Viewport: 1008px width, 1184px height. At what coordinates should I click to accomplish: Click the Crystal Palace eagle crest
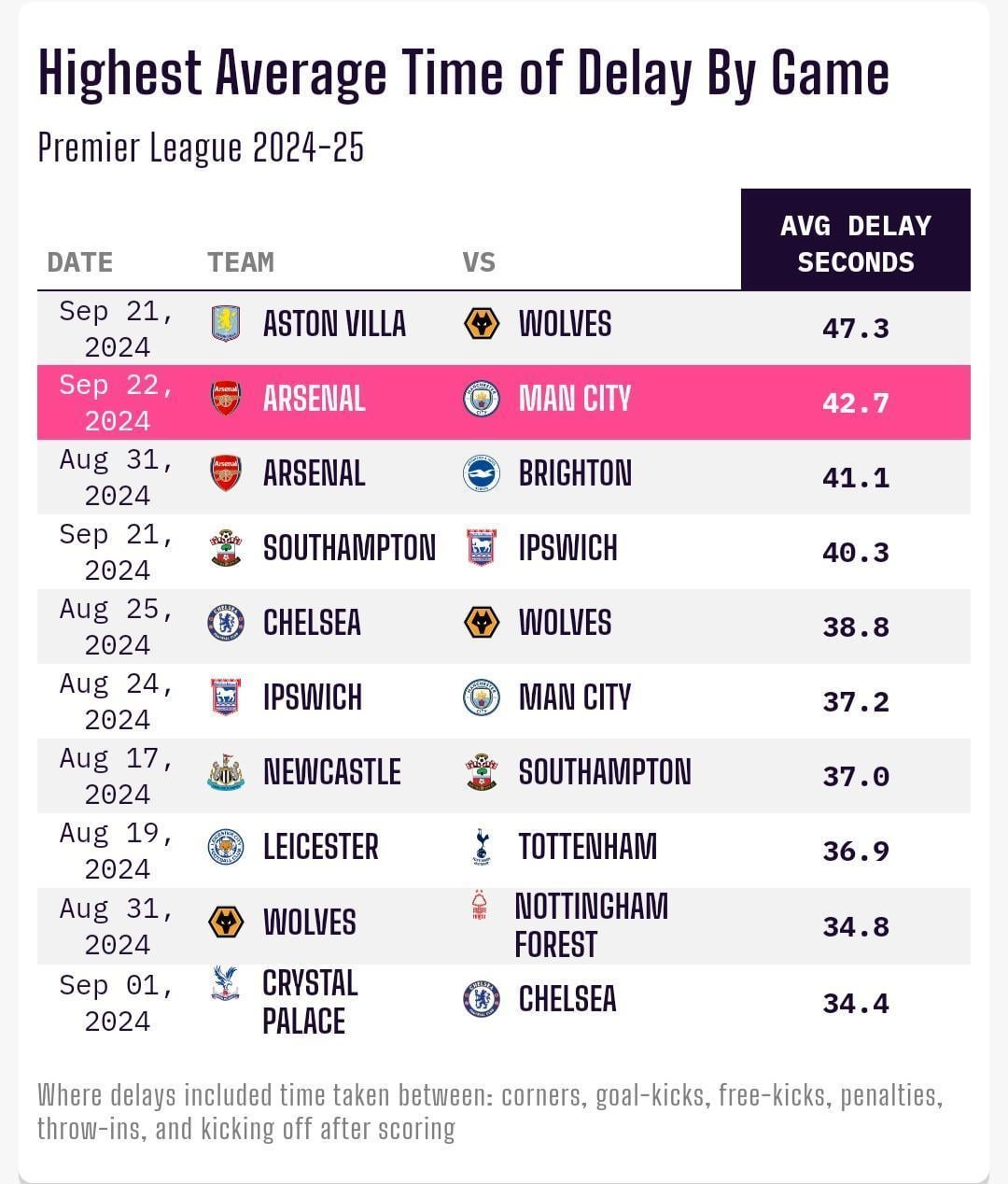(226, 983)
